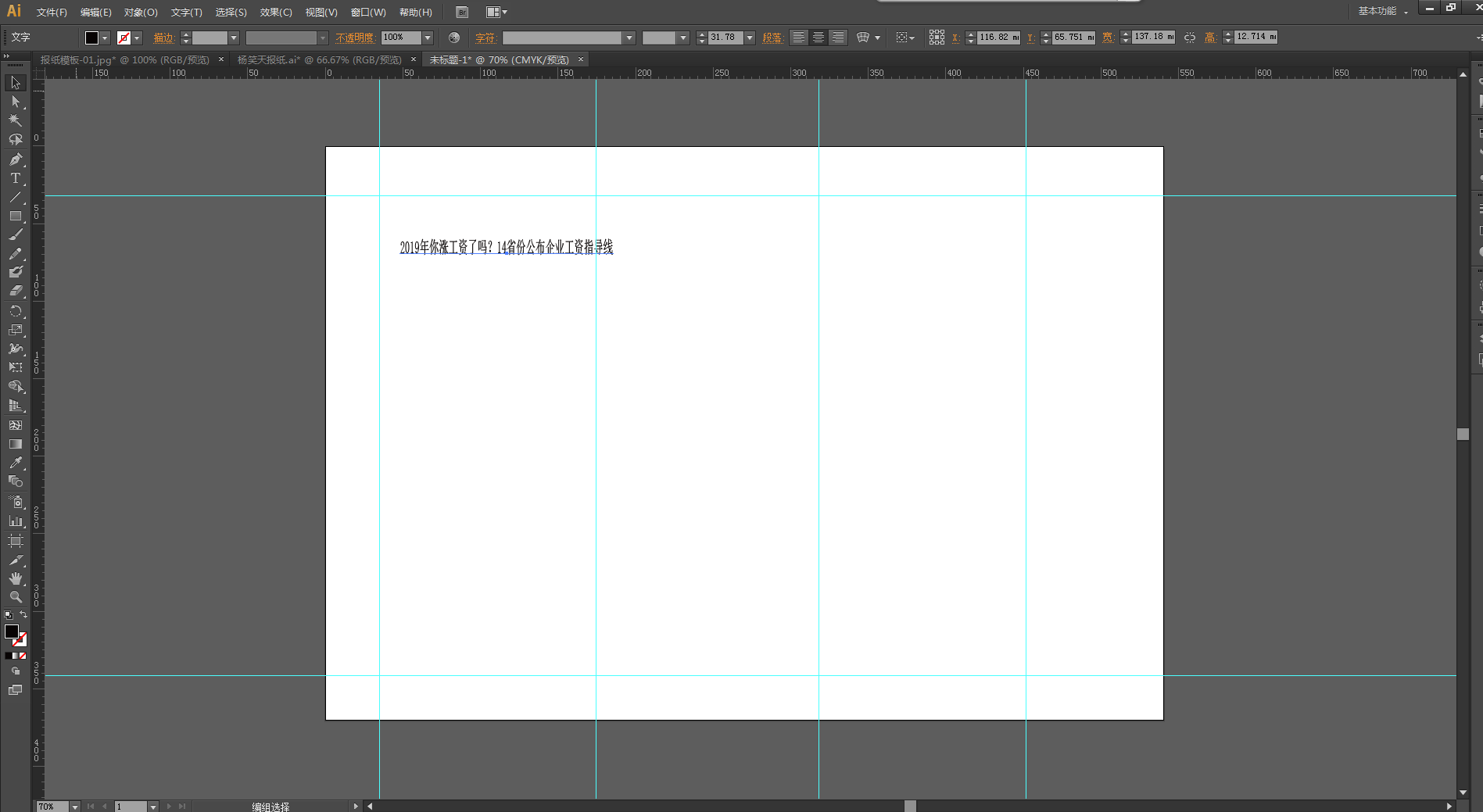1483x812 pixels.
Task: Select the Selection (black arrow) tool
Action: click(16, 83)
